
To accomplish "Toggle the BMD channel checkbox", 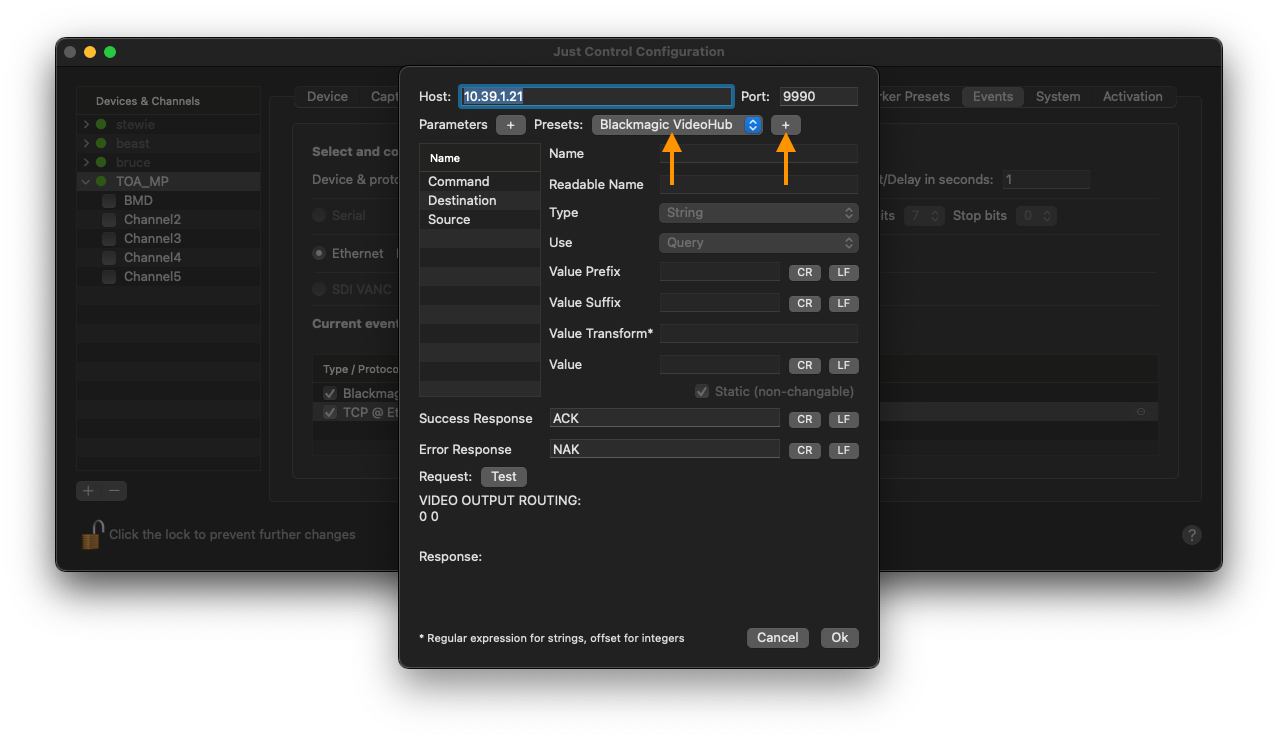I will [x=109, y=201].
